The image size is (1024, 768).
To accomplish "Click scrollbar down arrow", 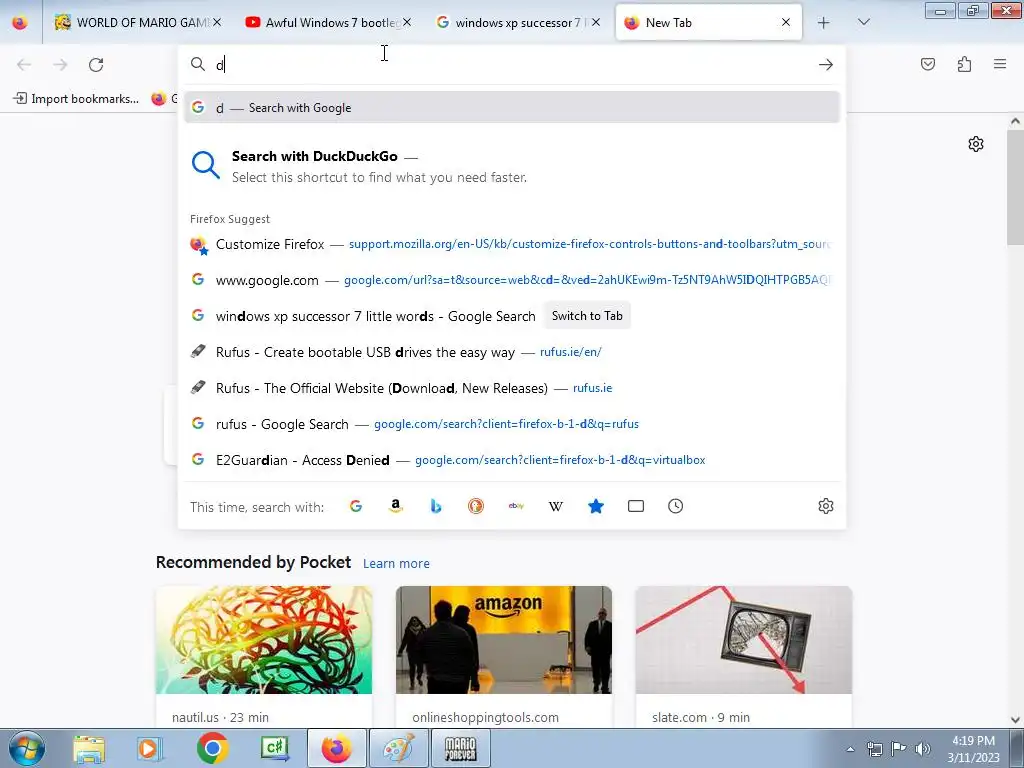I will click(x=1015, y=720).
